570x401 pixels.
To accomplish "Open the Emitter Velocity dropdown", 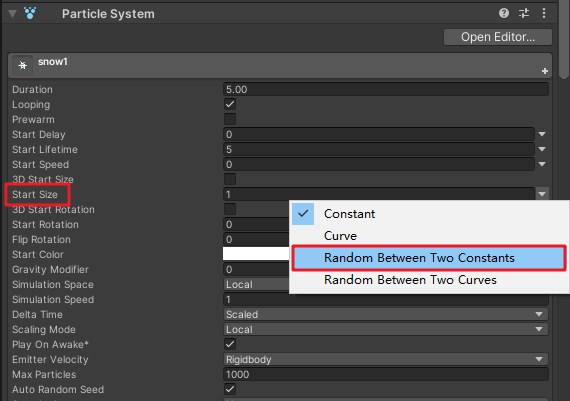I will 386,359.
